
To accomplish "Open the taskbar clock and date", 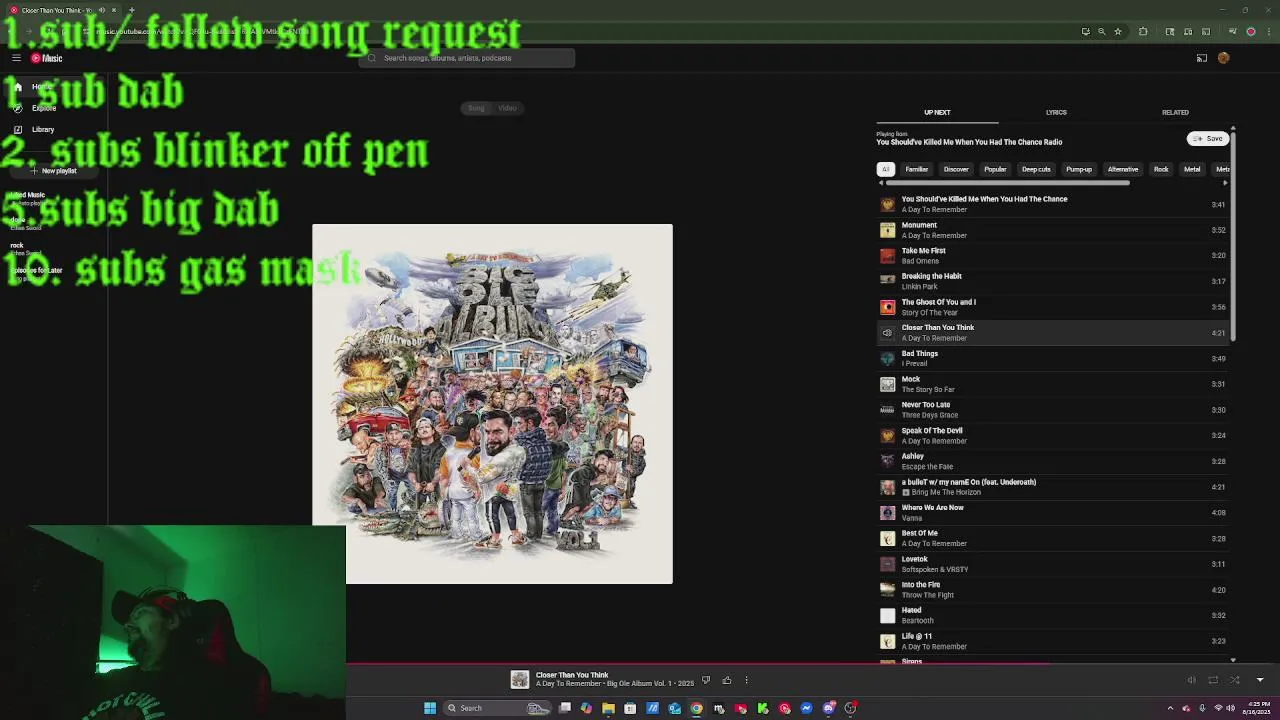I will [1257, 708].
